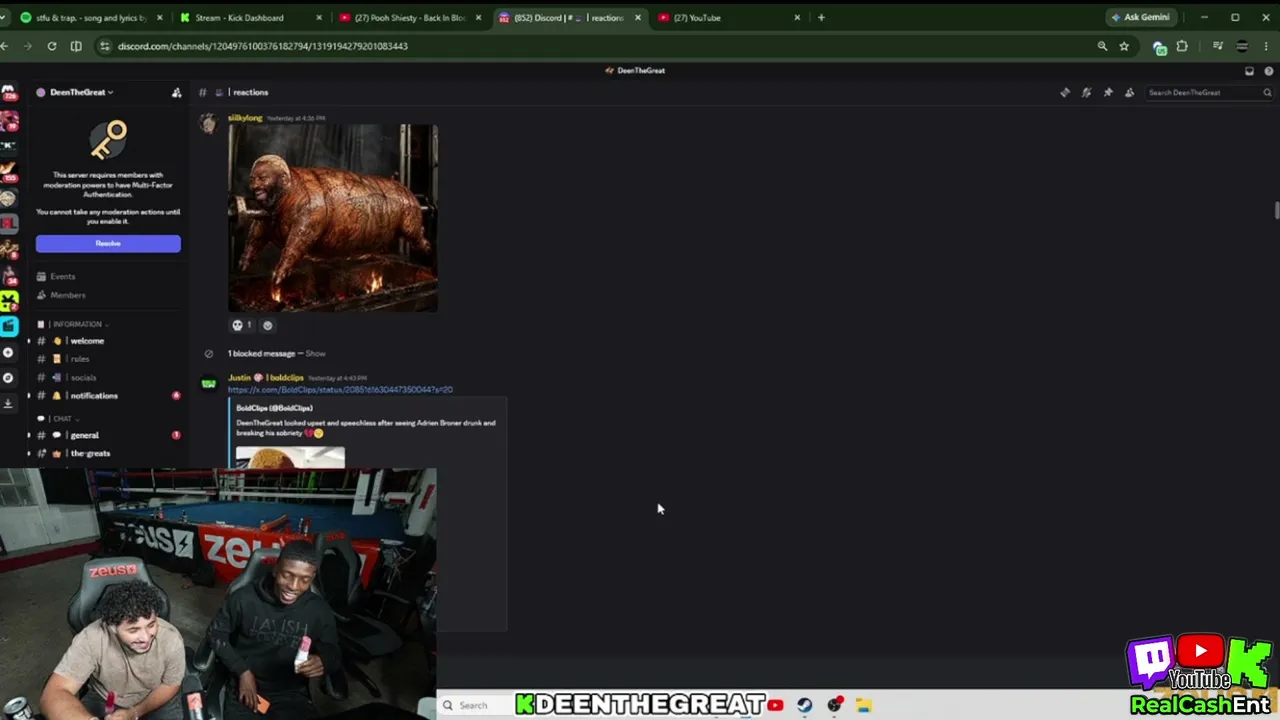1280x720 pixels.
Task: Open the add reaction smiley under the image
Action: (267, 325)
